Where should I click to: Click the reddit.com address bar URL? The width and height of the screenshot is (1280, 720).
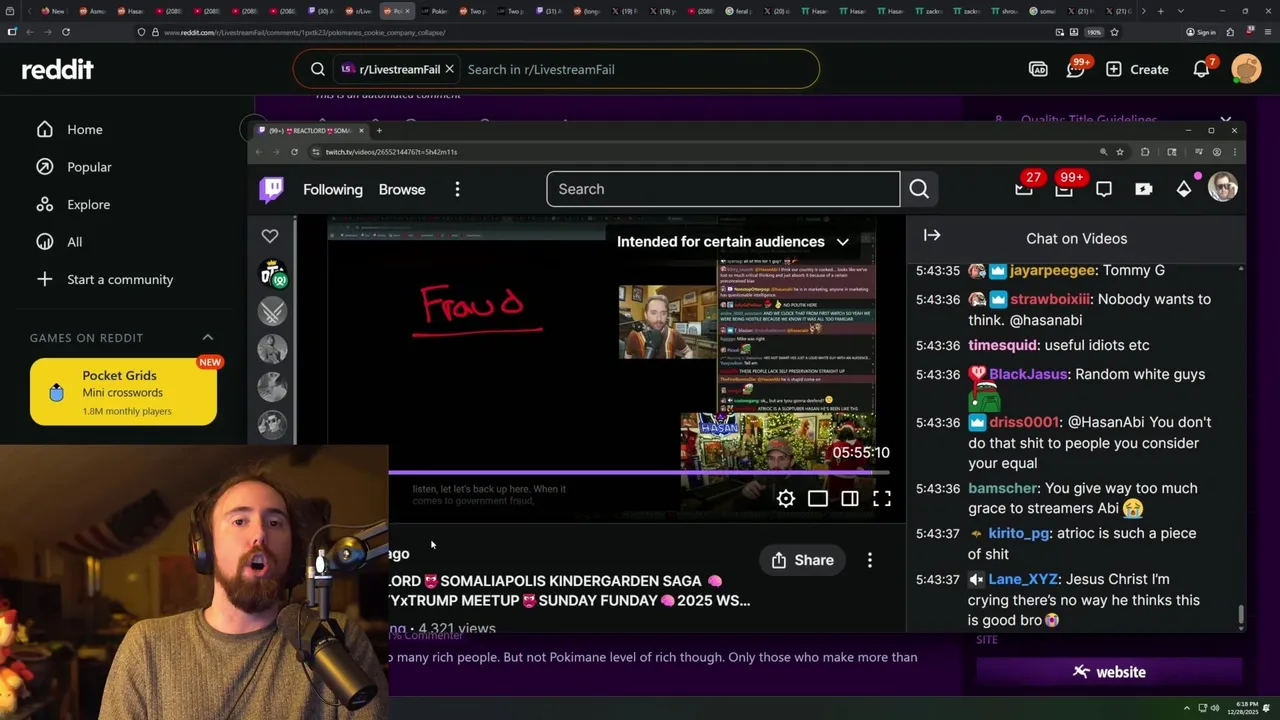304,32
